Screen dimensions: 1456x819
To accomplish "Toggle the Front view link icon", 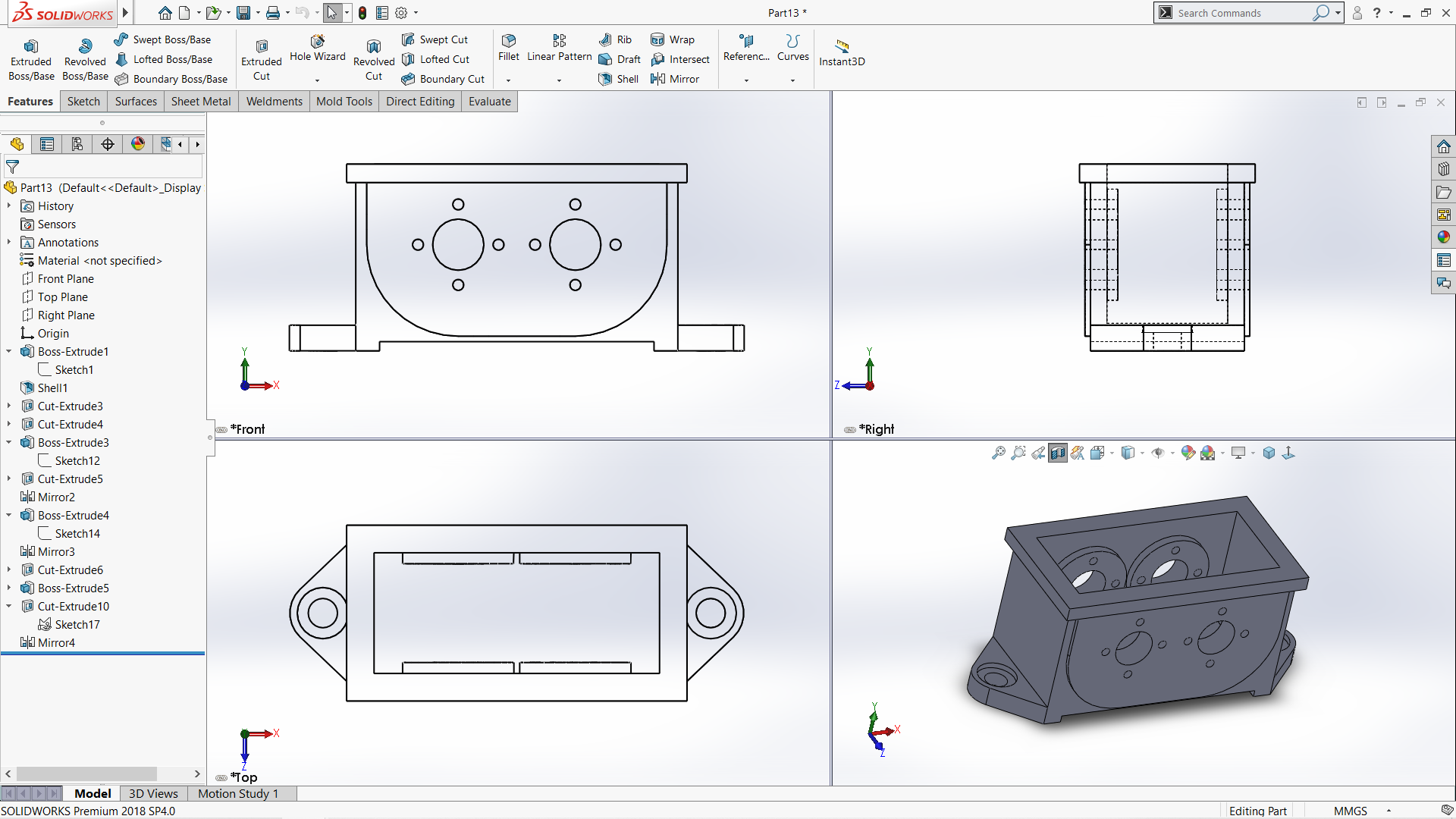I will click(x=221, y=430).
